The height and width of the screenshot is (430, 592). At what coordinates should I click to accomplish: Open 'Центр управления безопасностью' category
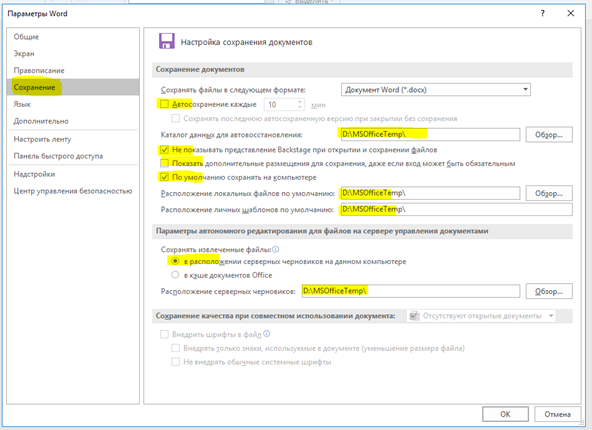coord(73,191)
